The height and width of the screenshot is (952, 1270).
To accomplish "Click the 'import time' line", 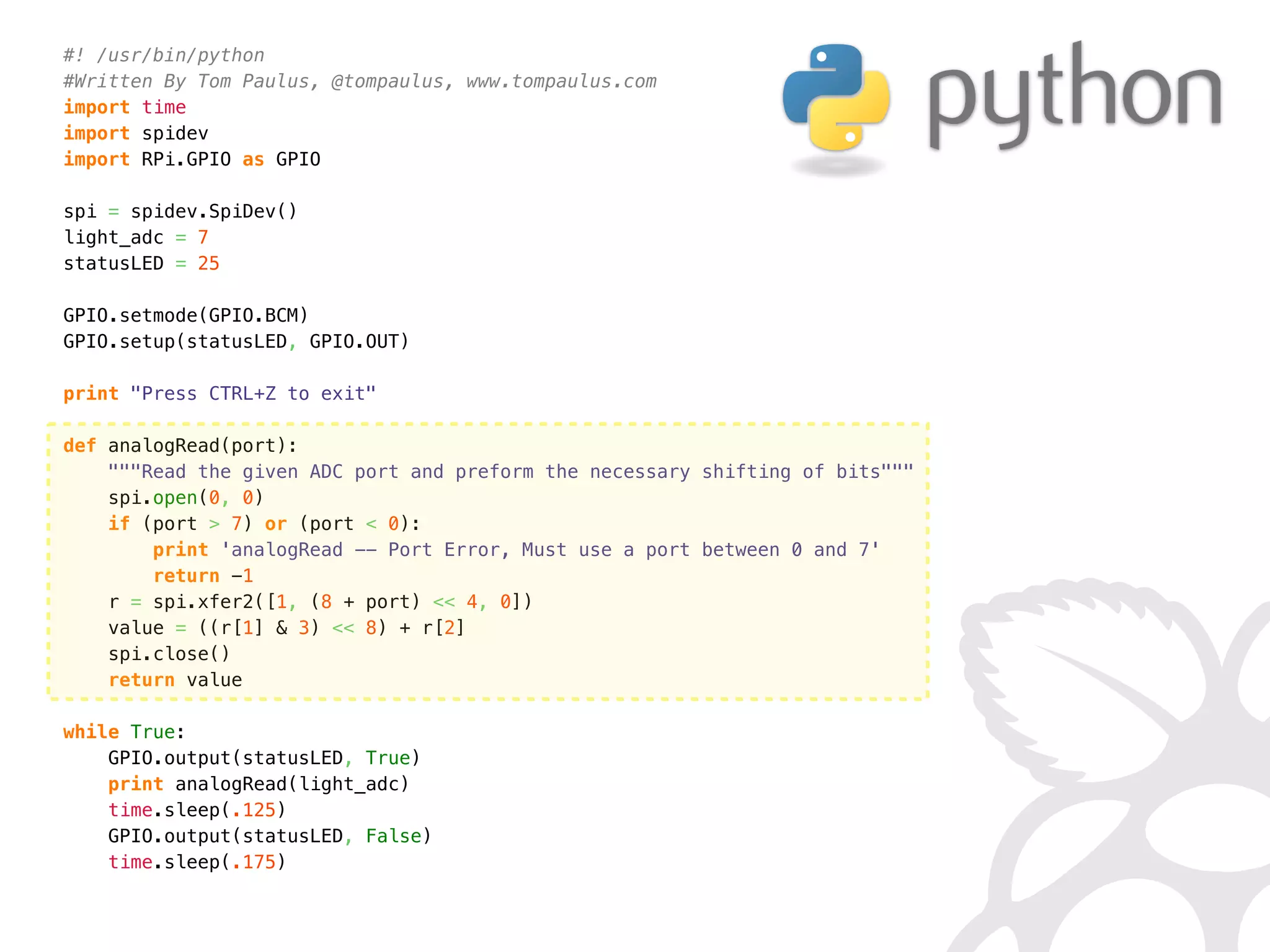I will pos(125,107).
